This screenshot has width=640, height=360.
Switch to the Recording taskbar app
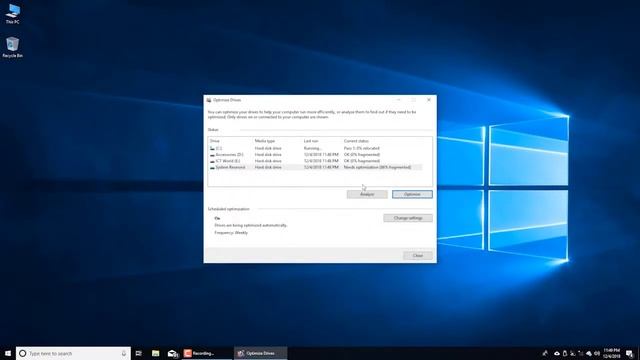(x=206, y=353)
